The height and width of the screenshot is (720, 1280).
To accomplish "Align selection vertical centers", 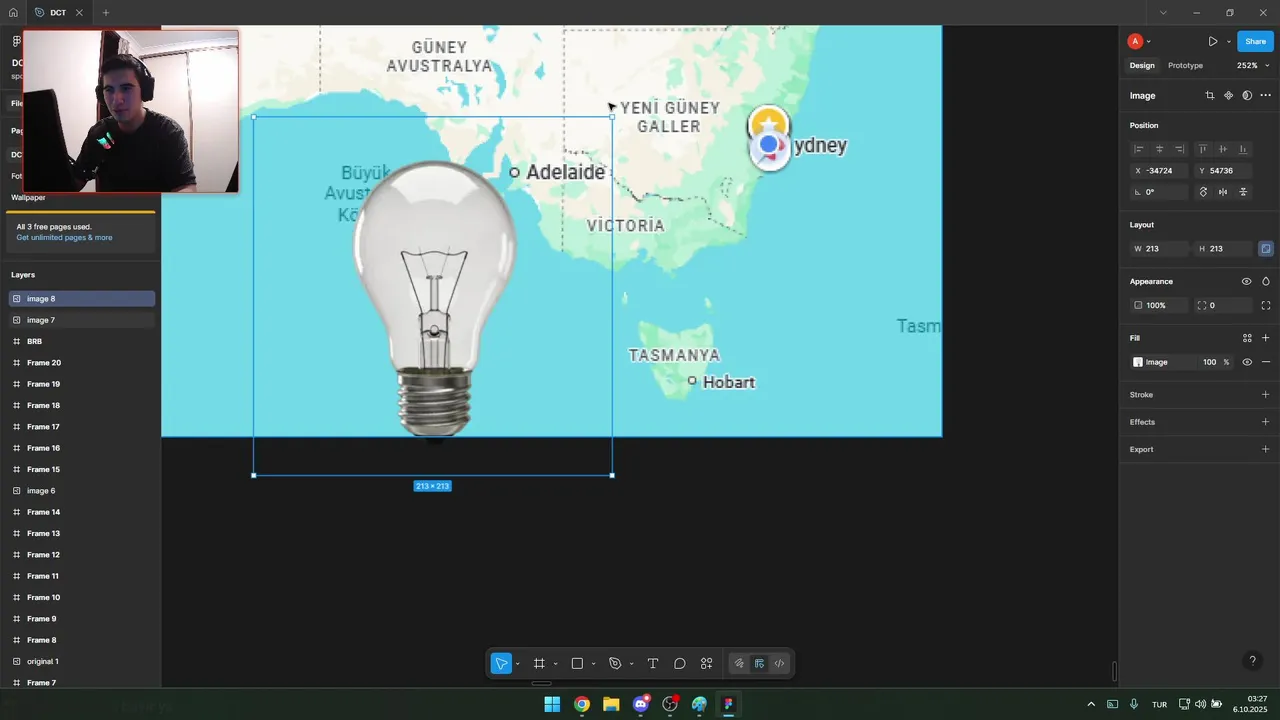I will (1223, 149).
